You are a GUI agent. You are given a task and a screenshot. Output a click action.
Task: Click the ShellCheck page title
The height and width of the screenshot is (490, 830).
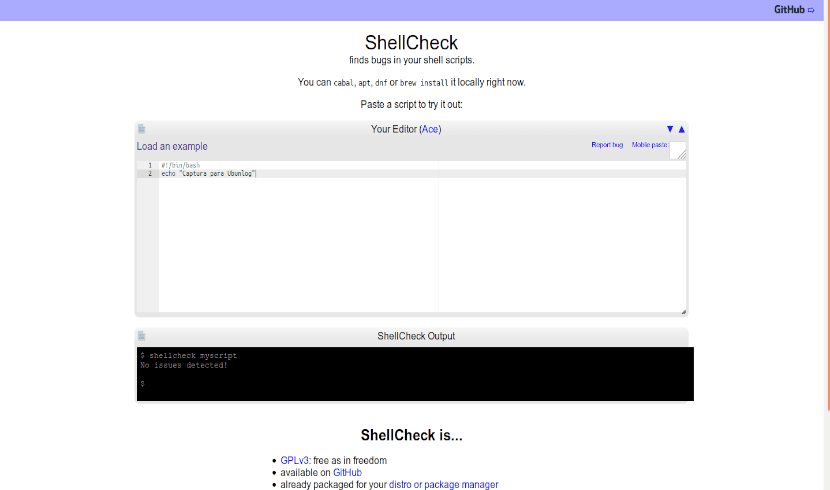pos(411,42)
